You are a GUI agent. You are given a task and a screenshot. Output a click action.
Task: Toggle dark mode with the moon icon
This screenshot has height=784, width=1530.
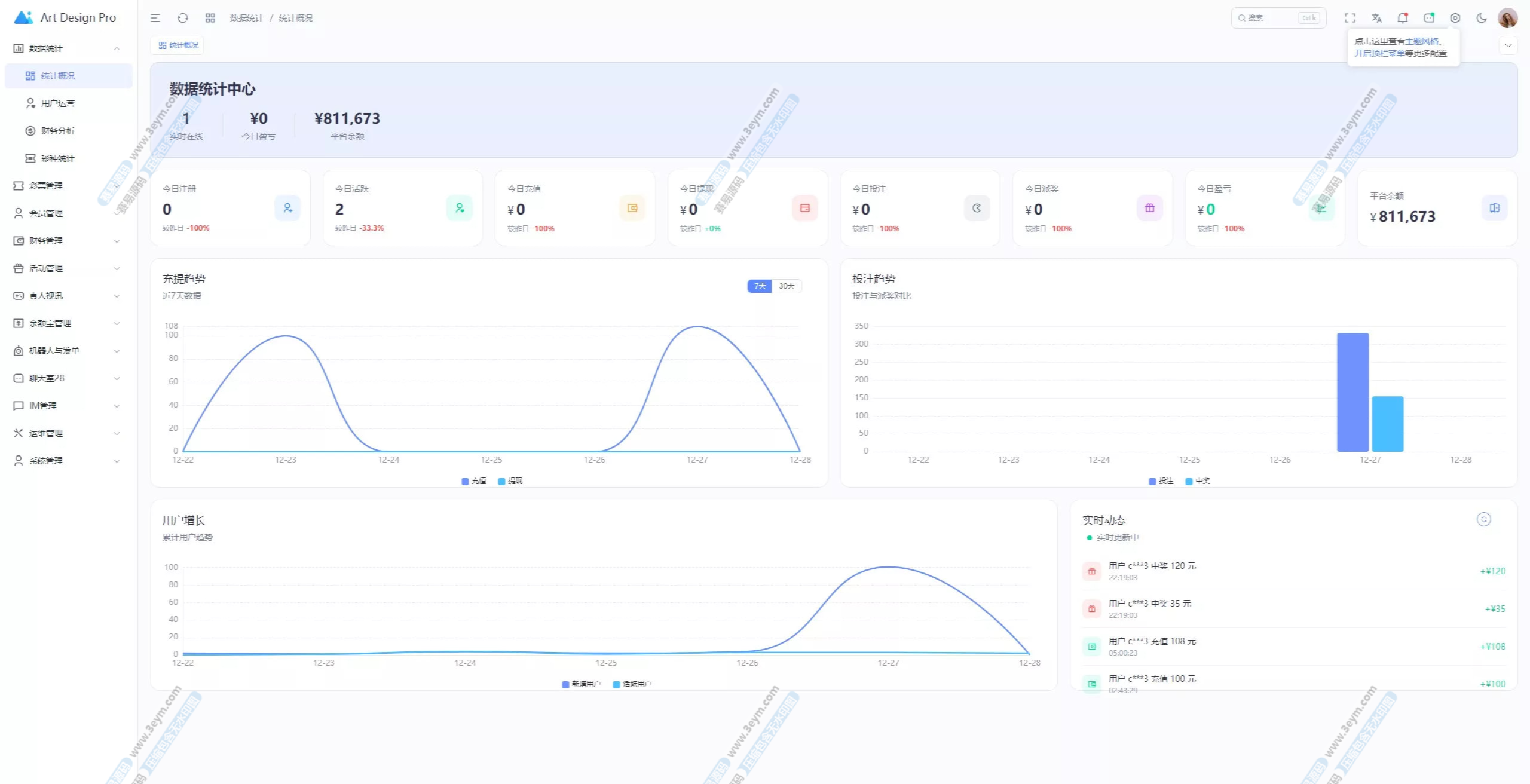1482,18
